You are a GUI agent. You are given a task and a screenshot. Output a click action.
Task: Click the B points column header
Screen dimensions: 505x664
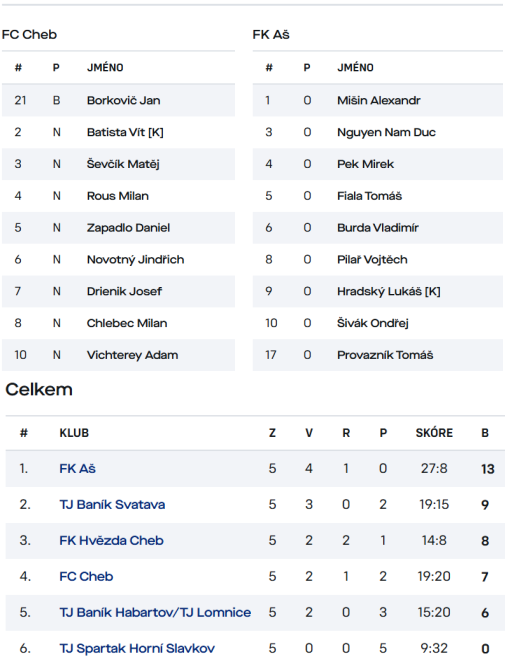click(x=485, y=433)
